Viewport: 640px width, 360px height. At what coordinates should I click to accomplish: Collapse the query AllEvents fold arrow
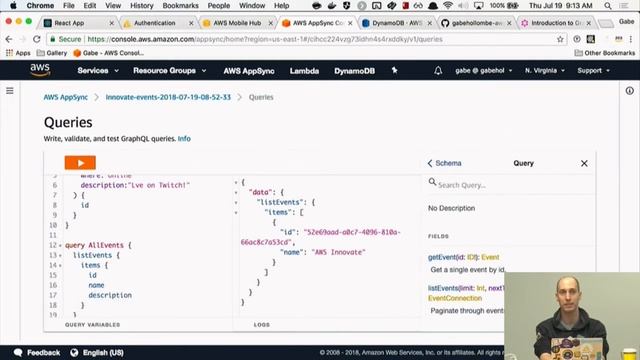pyautogui.click(x=60, y=246)
